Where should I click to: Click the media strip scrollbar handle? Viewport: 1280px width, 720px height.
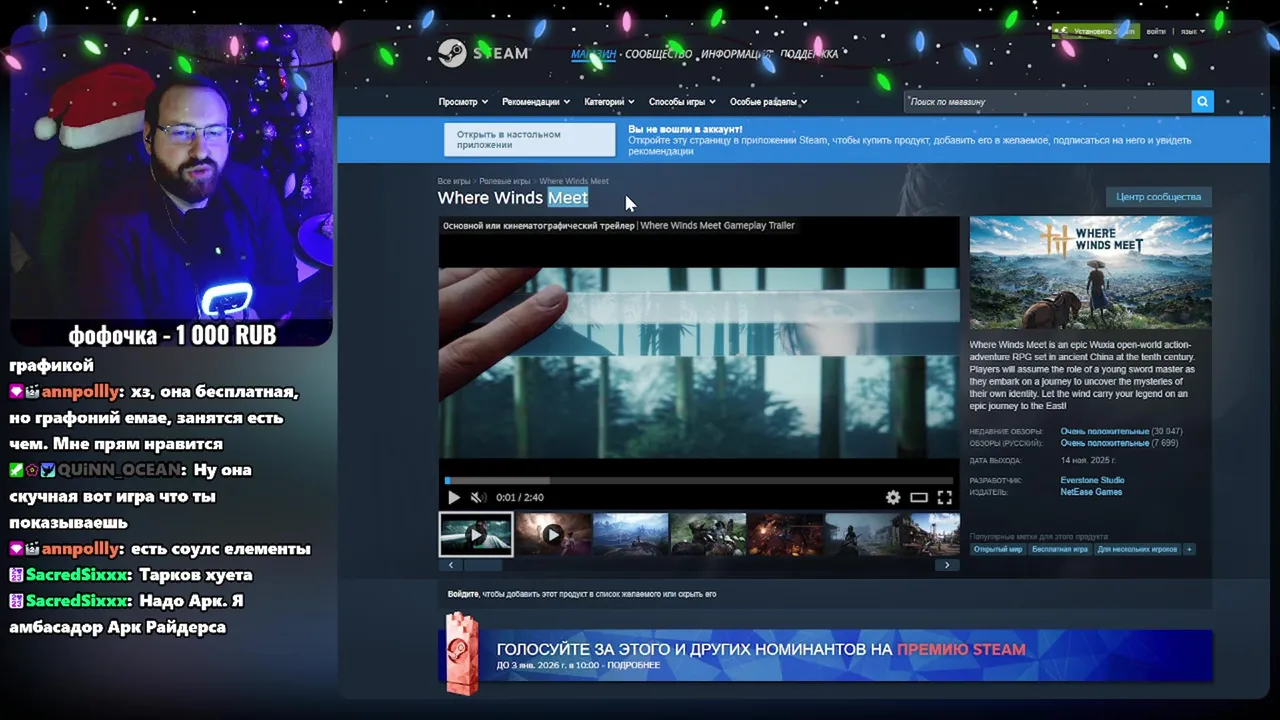pyautogui.click(x=483, y=565)
